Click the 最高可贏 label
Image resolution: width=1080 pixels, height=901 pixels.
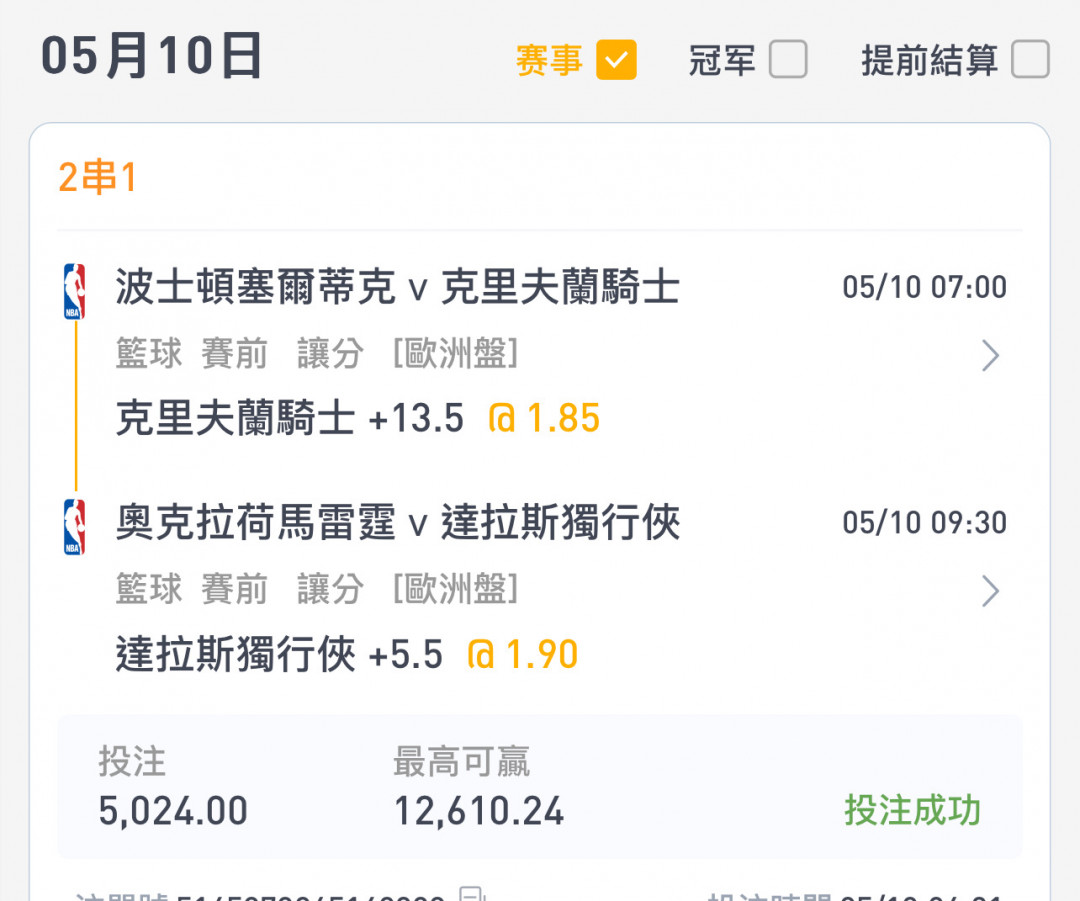[461, 762]
